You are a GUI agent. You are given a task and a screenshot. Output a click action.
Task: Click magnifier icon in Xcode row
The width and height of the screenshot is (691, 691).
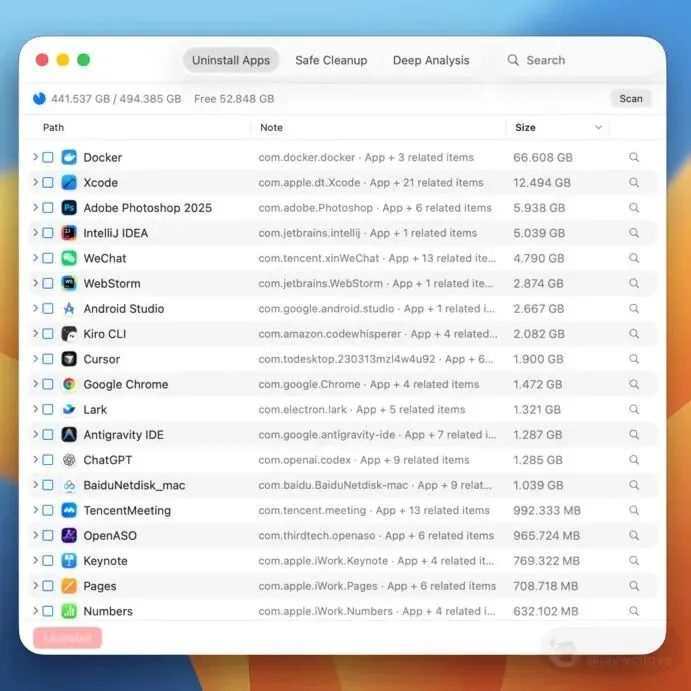pos(634,182)
